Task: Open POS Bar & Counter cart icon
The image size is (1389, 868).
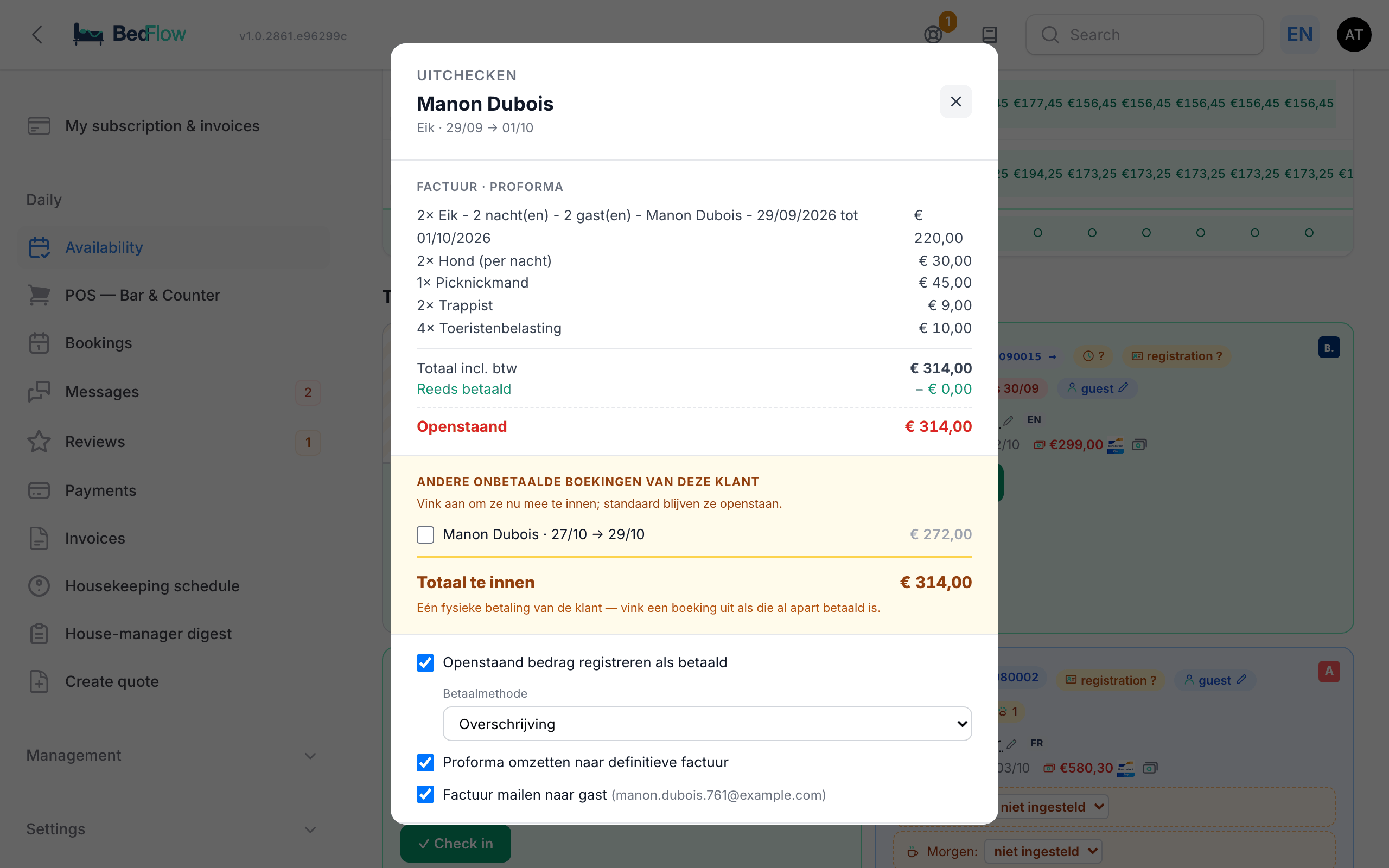Action: [39, 295]
